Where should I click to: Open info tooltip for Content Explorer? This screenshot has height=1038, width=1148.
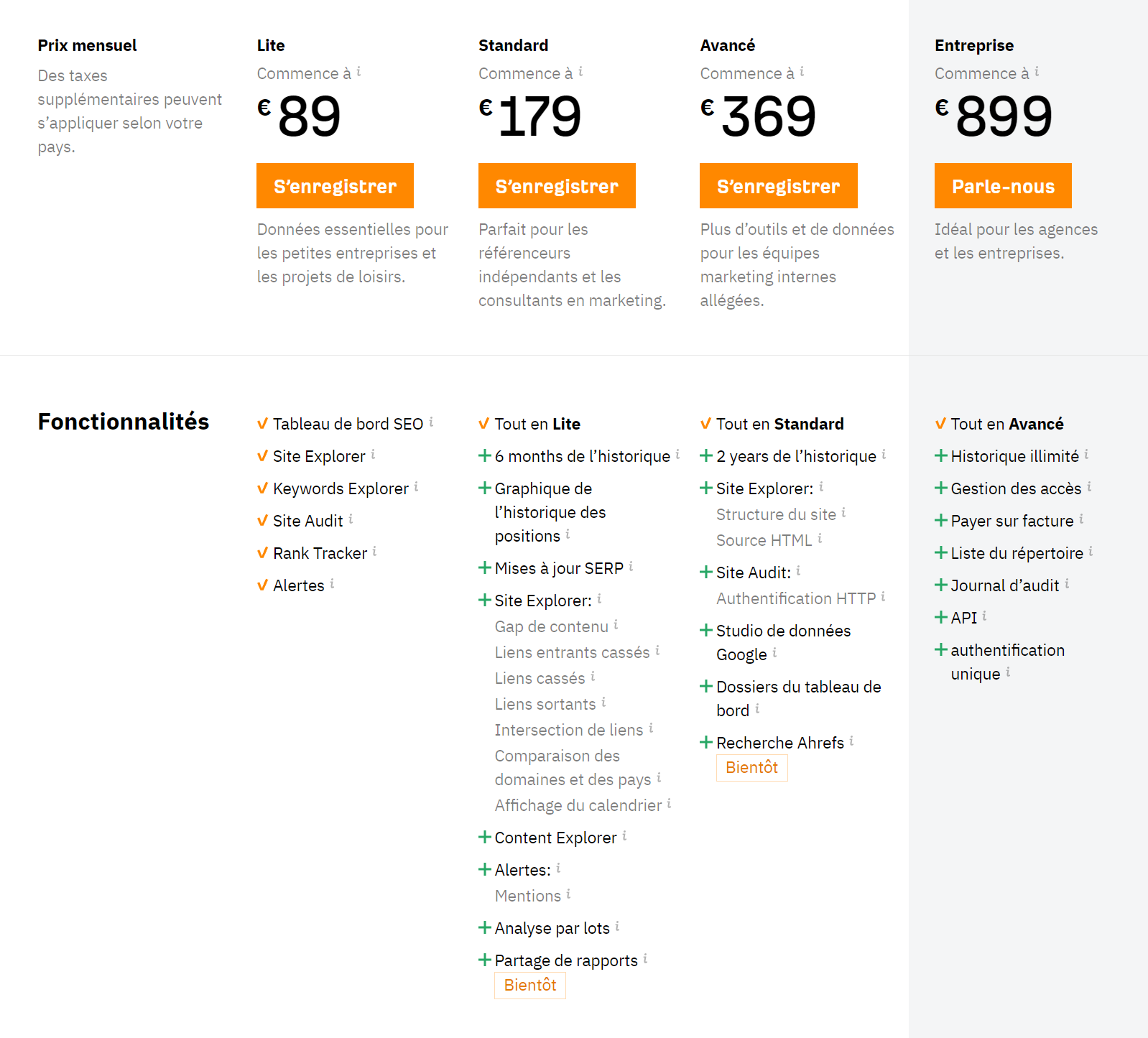point(624,835)
